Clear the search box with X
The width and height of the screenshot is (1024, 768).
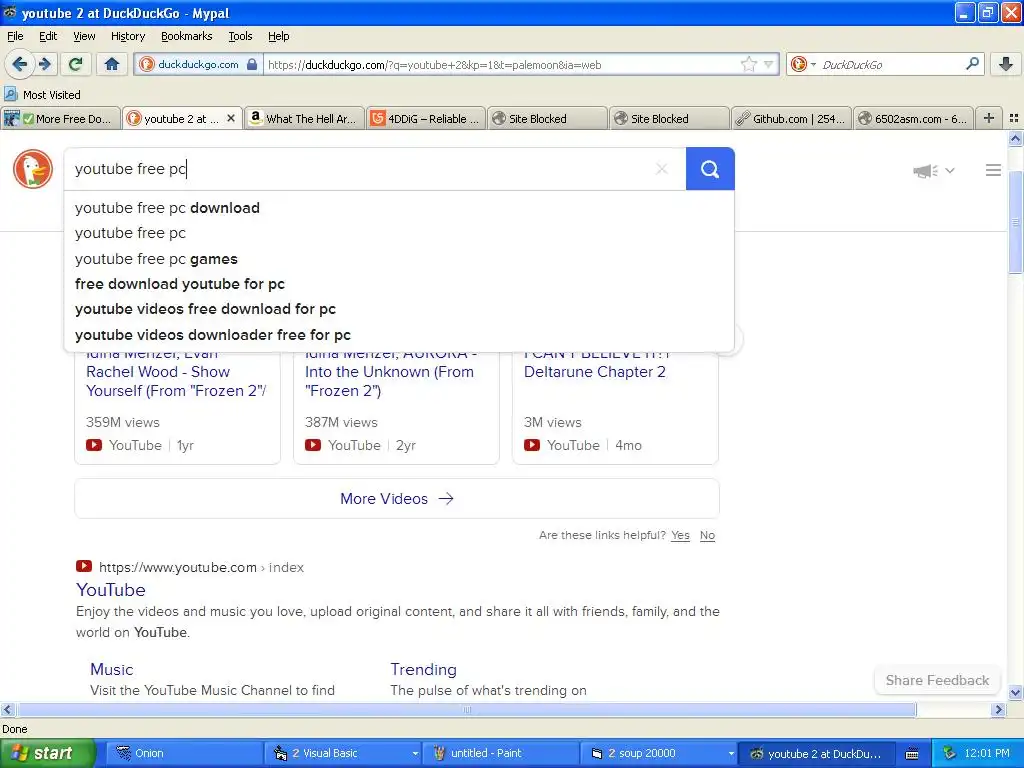pyautogui.click(x=662, y=168)
